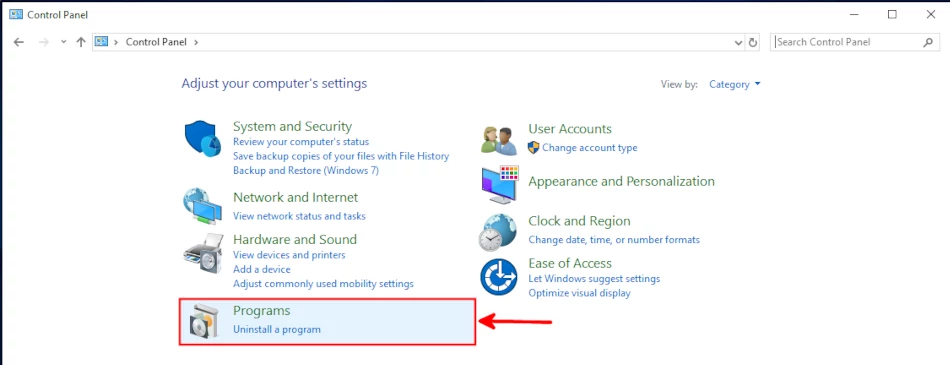Screen dimensions: 950x365
Task: Open Clock and Region category
Action: [579, 221]
